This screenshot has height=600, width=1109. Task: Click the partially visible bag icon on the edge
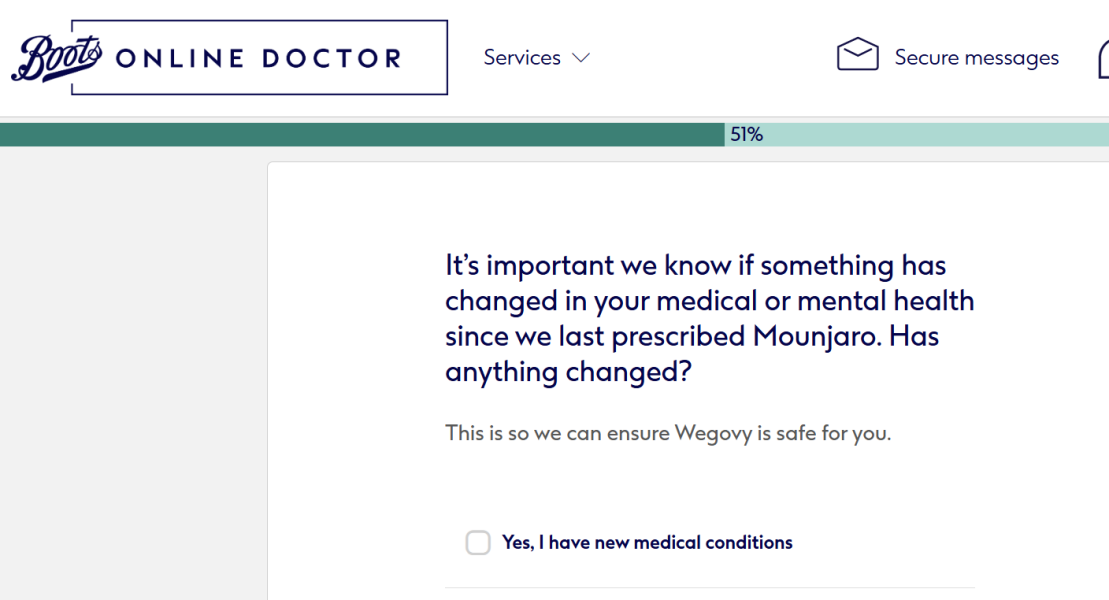click(1104, 57)
